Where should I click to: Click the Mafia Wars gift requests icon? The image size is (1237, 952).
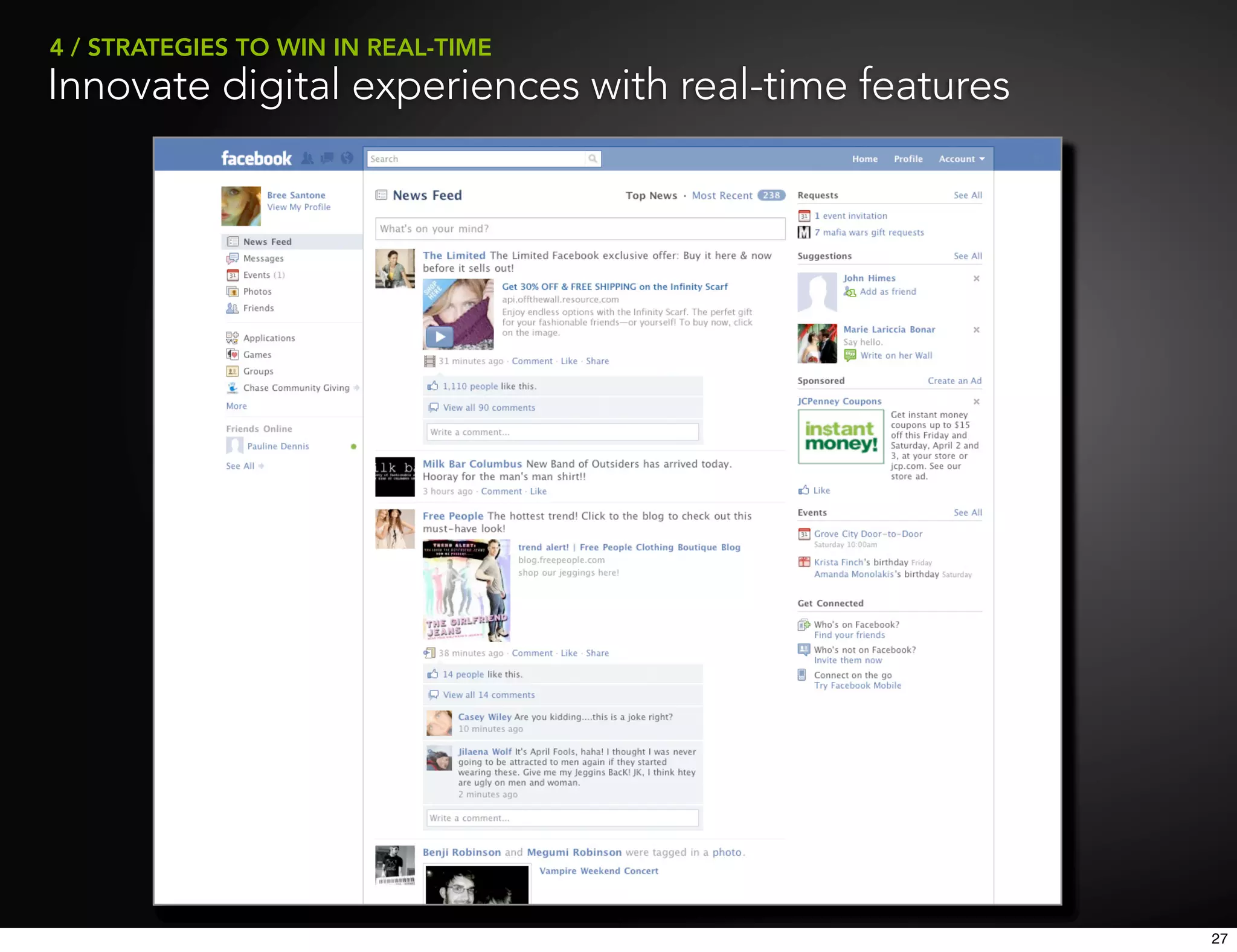pyautogui.click(x=804, y=232)
